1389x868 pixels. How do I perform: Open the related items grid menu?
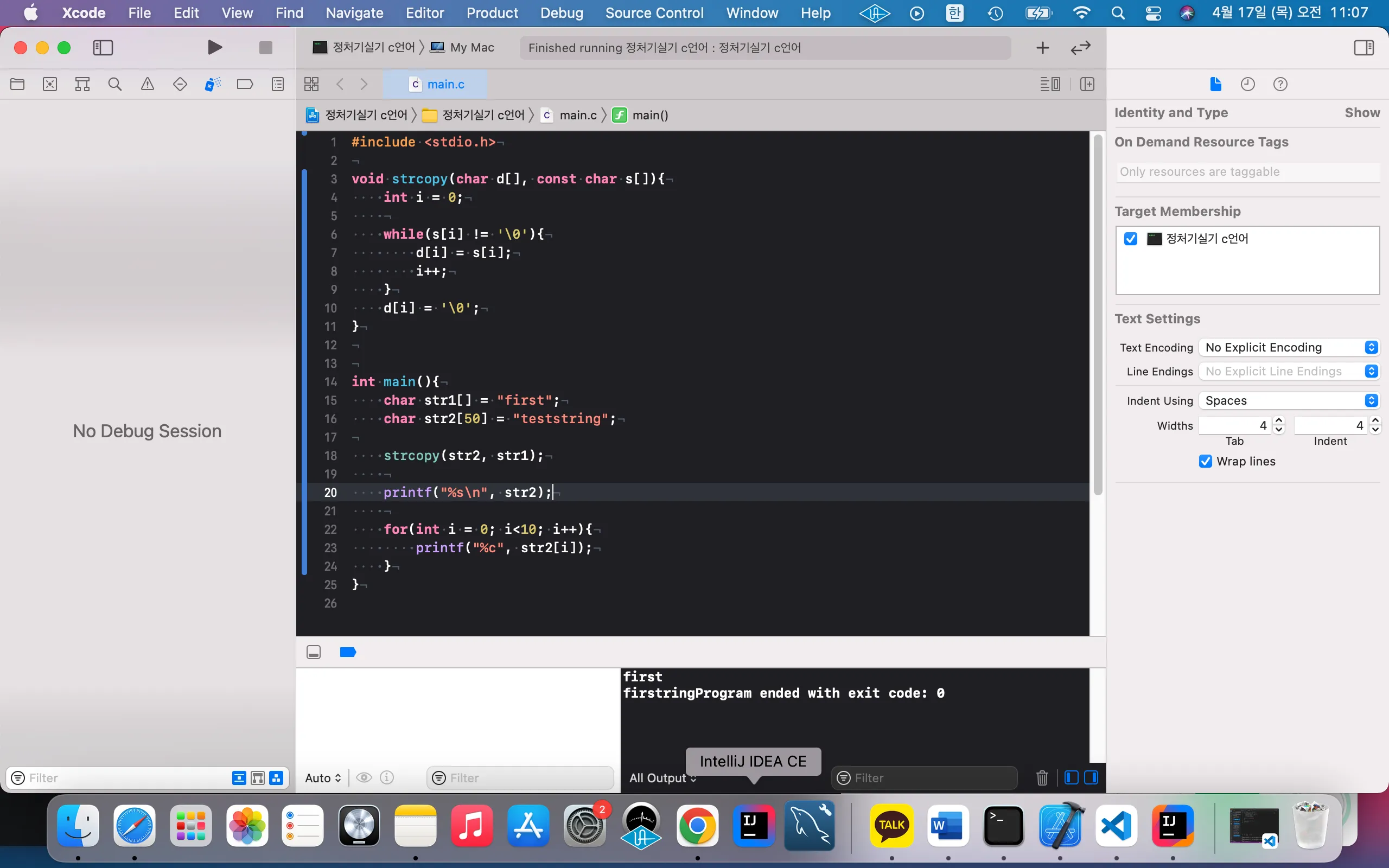(311, 85)
